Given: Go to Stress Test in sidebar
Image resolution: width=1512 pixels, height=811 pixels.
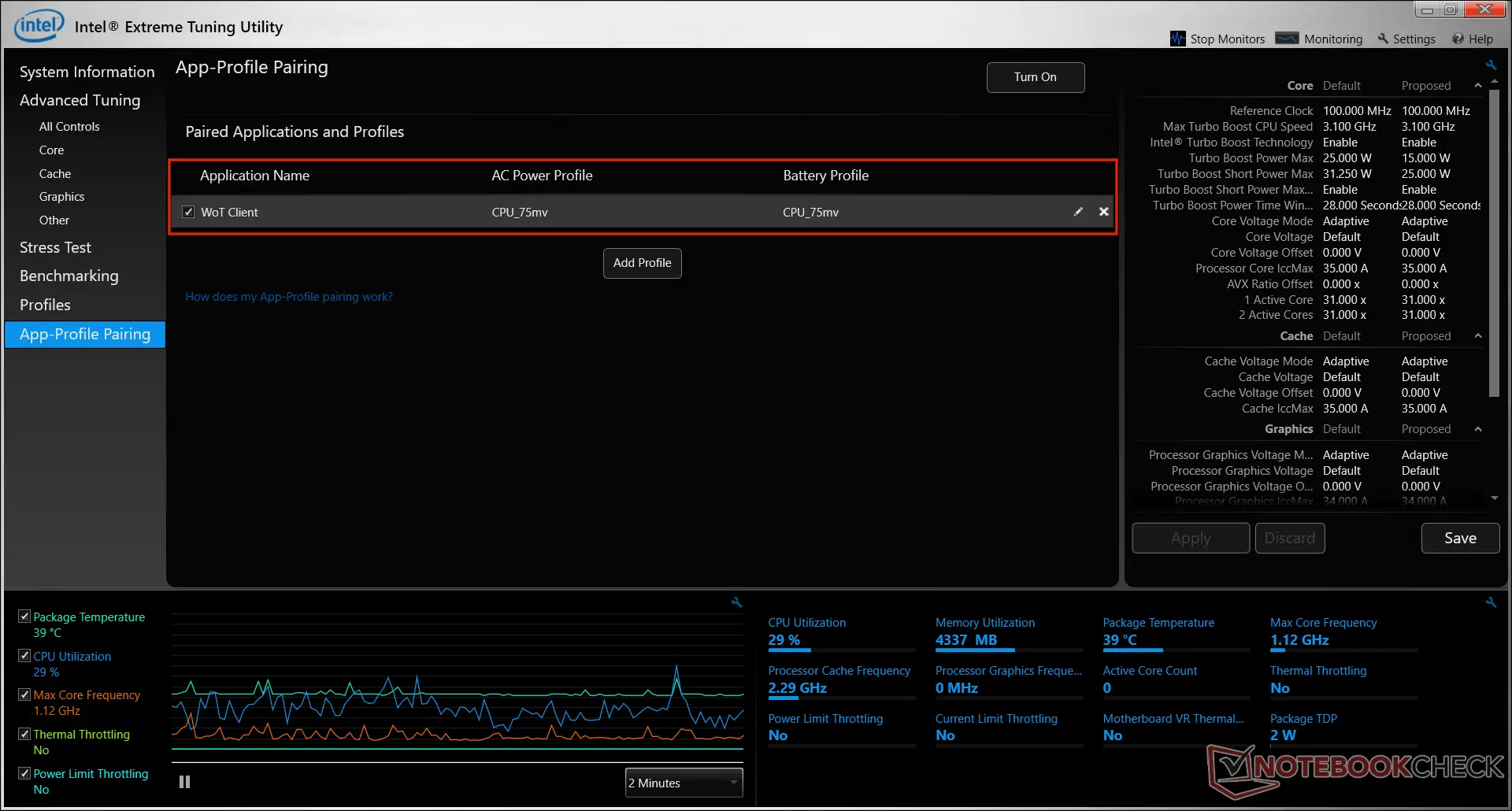Looking at the screenshot, I should [x=55, y=247].
